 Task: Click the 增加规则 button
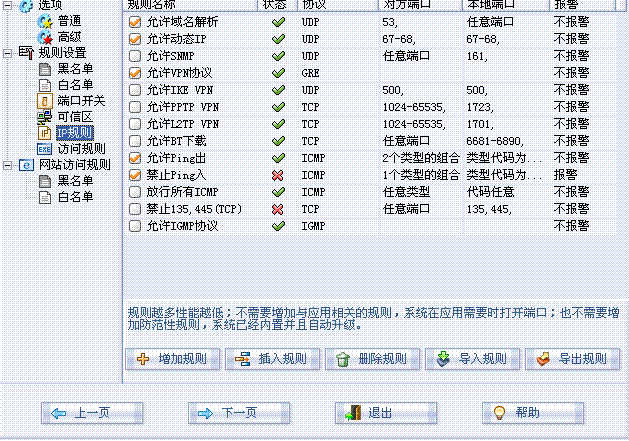pos(172,359)
